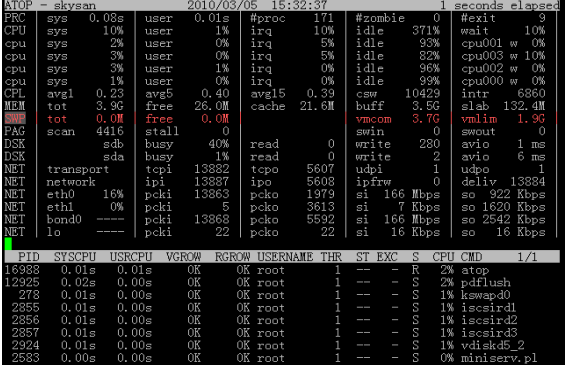Click the MEM row label

15,106
